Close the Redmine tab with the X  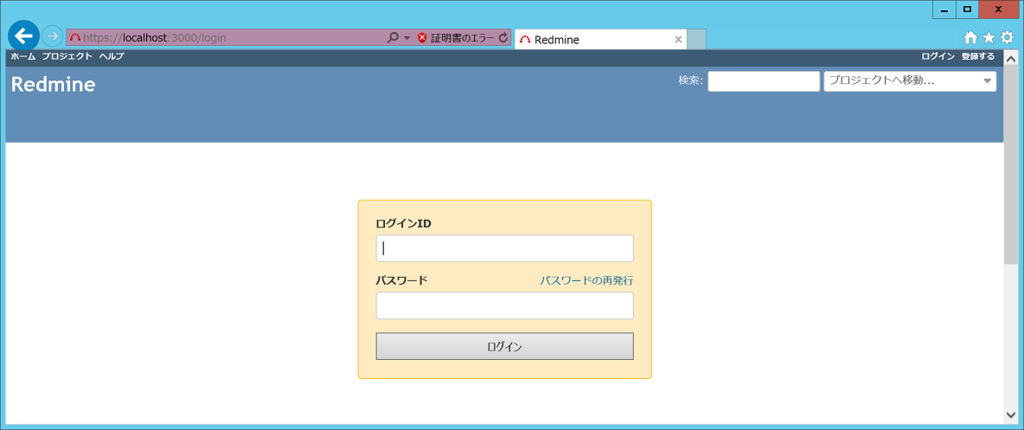[x=678, y=39]
